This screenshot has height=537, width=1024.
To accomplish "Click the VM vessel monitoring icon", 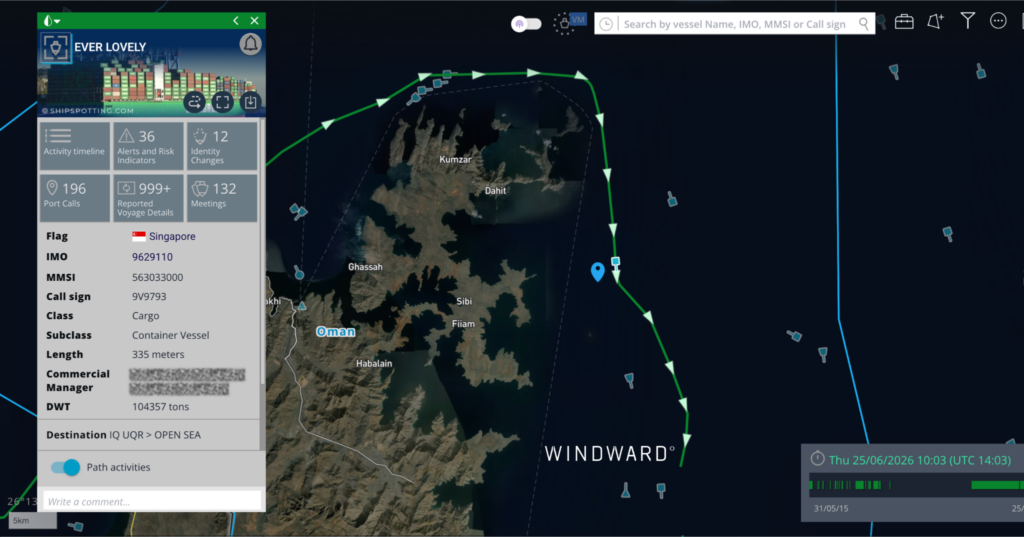I will click(x=569, y=23).
